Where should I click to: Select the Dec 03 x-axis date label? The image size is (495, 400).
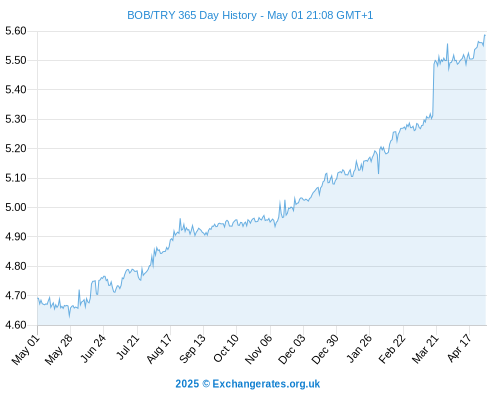(x=292, y=350)
